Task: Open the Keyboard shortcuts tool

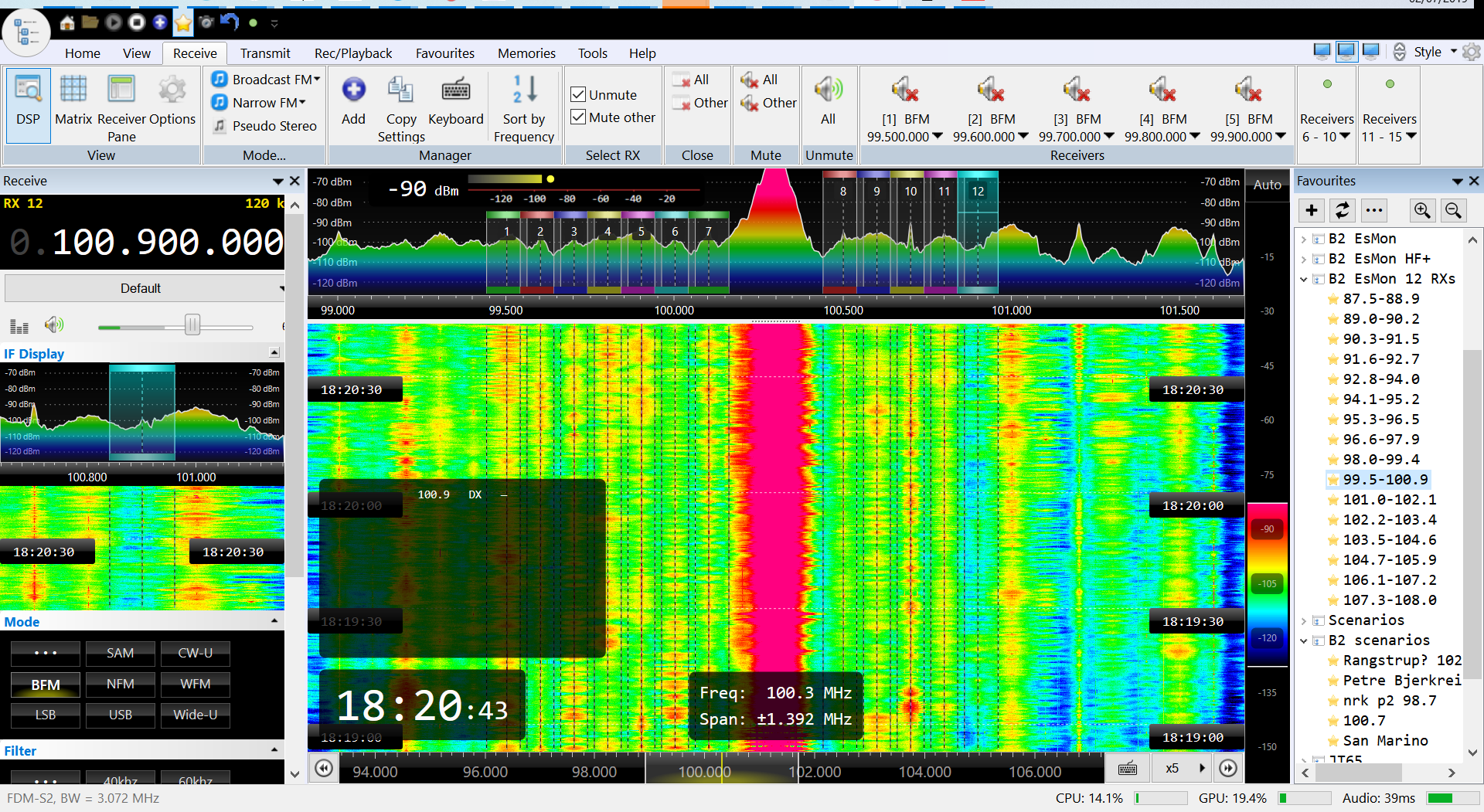Action: (455, 106)
